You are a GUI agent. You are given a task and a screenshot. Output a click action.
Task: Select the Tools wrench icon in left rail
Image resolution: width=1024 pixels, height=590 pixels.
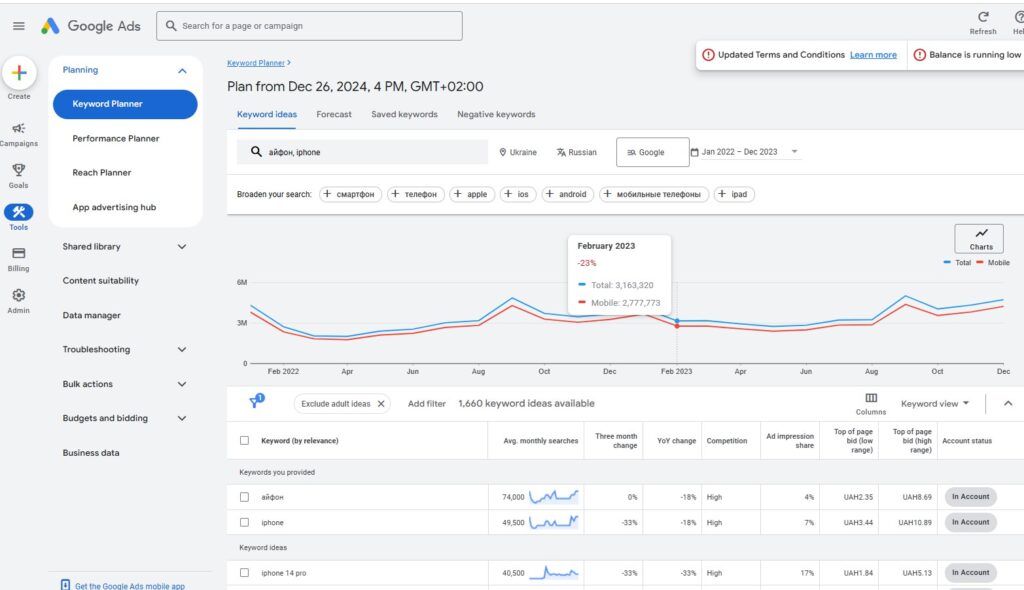pos(20,213)
